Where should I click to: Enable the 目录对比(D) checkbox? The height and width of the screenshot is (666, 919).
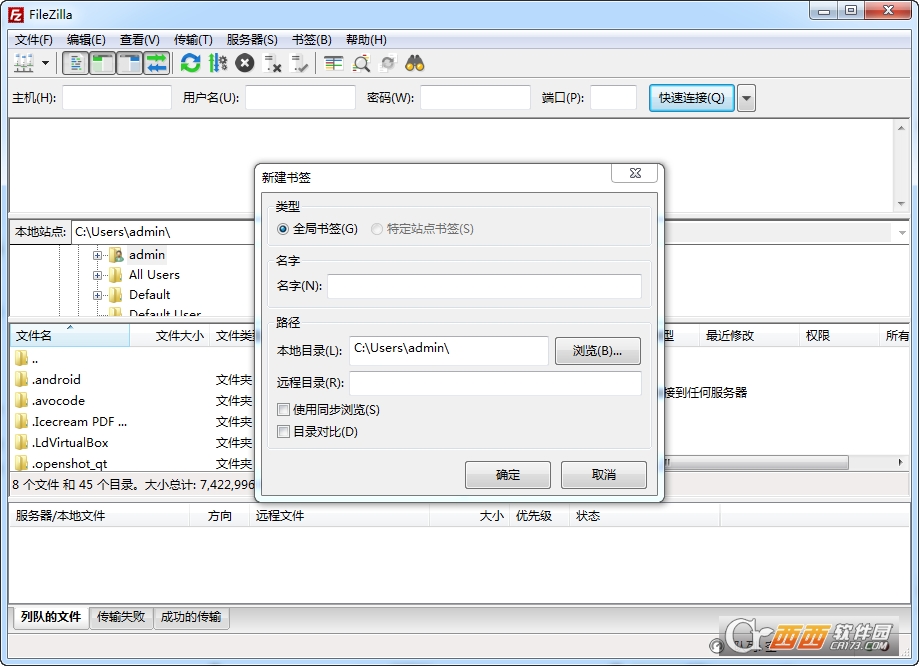[284, 431]
